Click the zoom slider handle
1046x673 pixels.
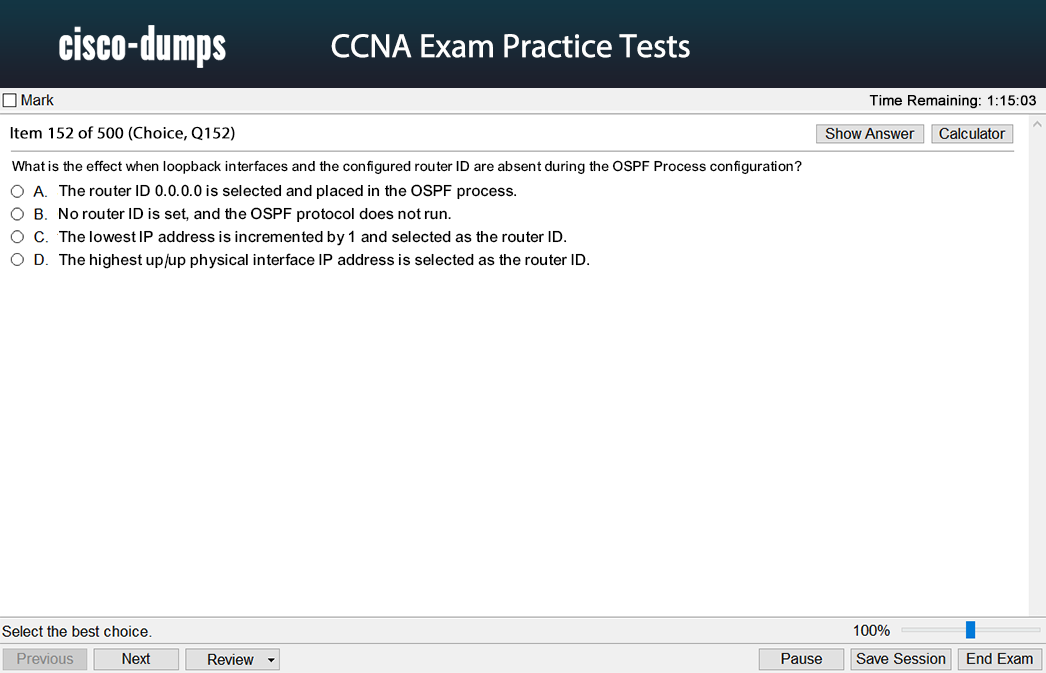click(x=970, y=630)
